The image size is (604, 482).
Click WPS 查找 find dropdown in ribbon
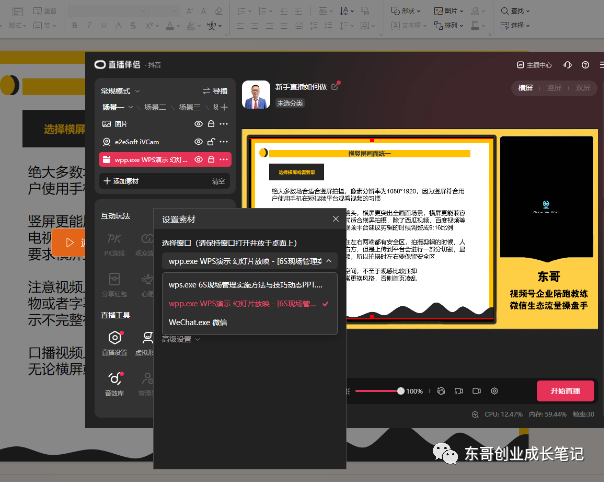[515, 11]
